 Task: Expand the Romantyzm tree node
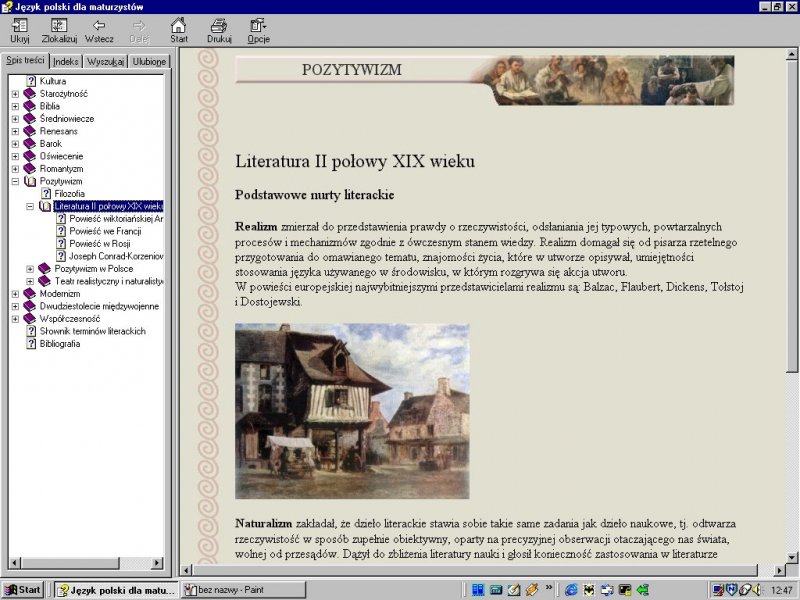15,169
